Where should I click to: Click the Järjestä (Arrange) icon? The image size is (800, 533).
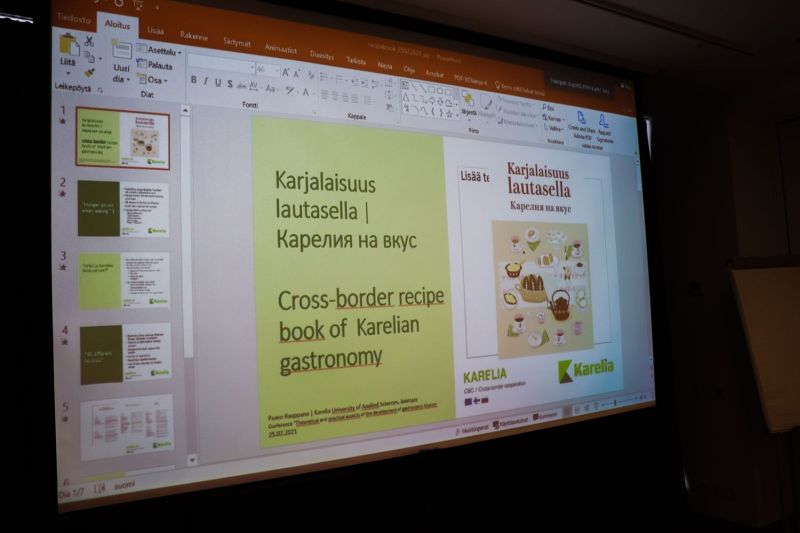[468, 98]
